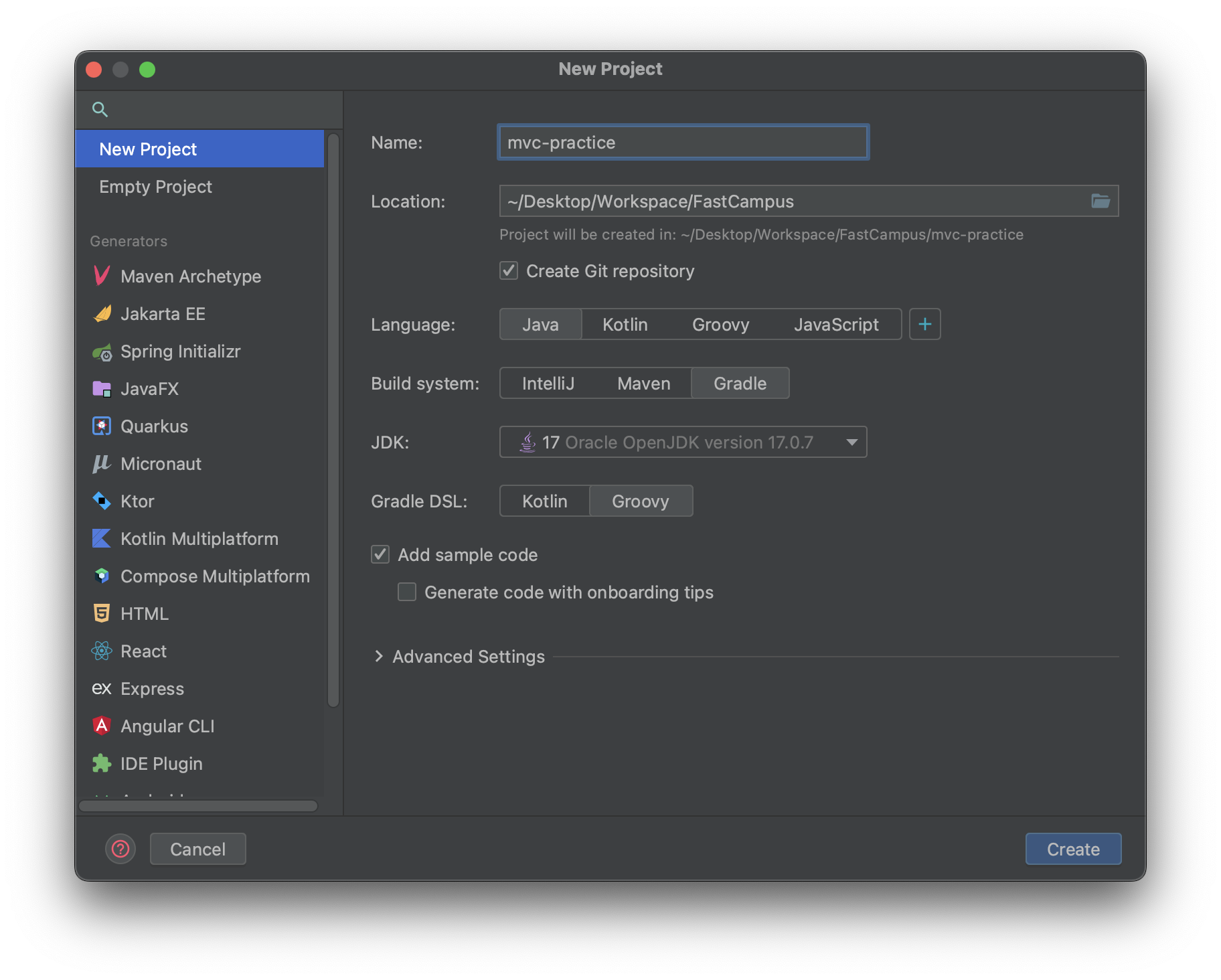
Task: Click the 'Project will be created in' hint
Action: [x=761, y=234]
